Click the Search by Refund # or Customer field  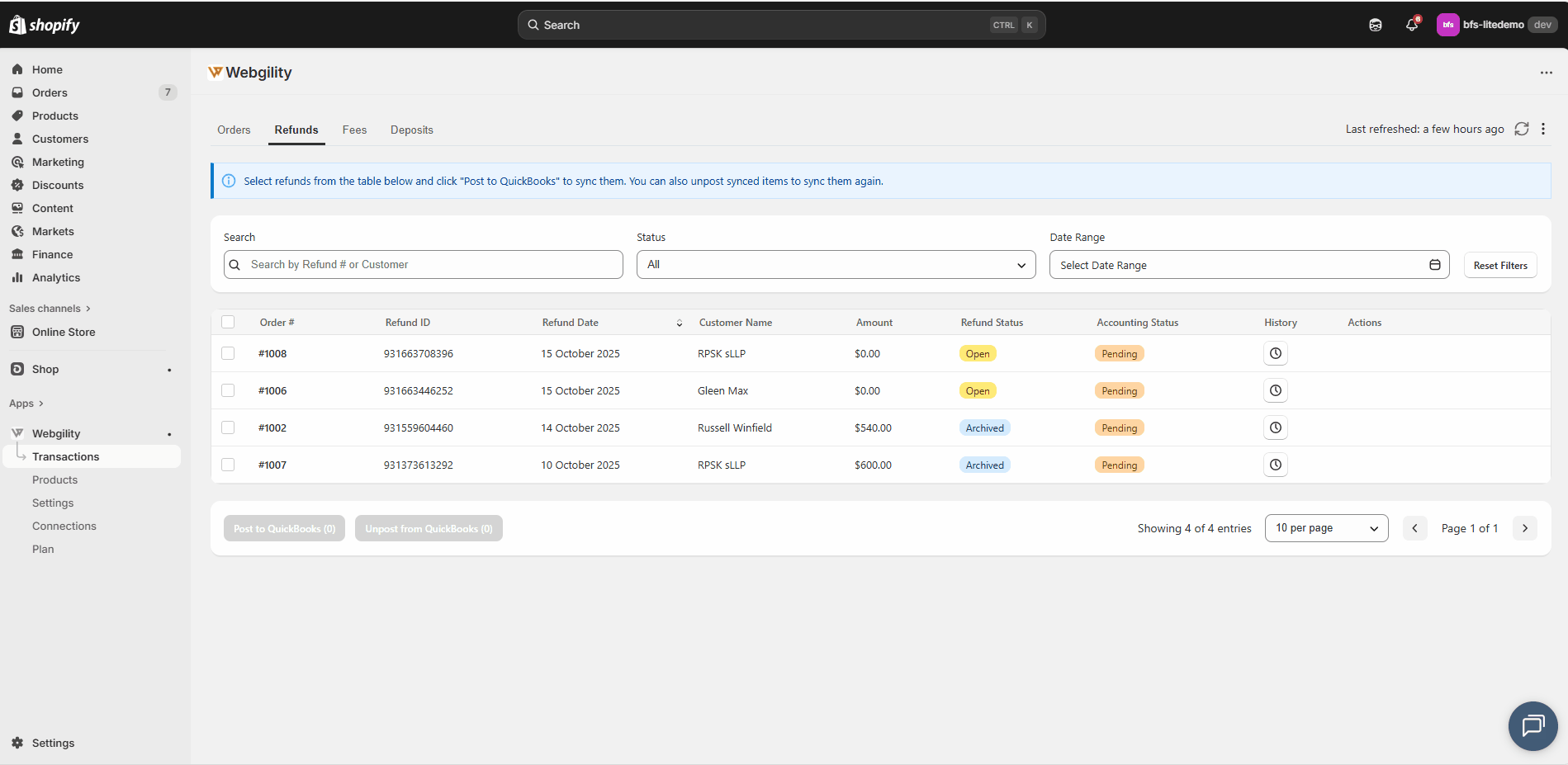point(429,265)
